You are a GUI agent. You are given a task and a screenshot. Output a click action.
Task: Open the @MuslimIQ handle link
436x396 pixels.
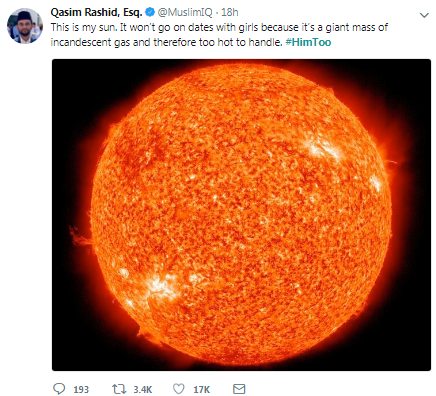tap(185, 12)
